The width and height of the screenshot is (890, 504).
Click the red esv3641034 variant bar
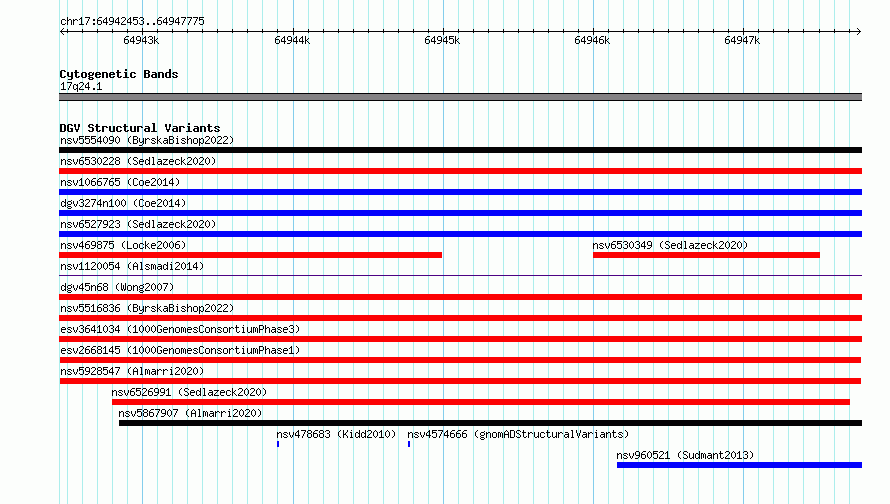(460, 339)
